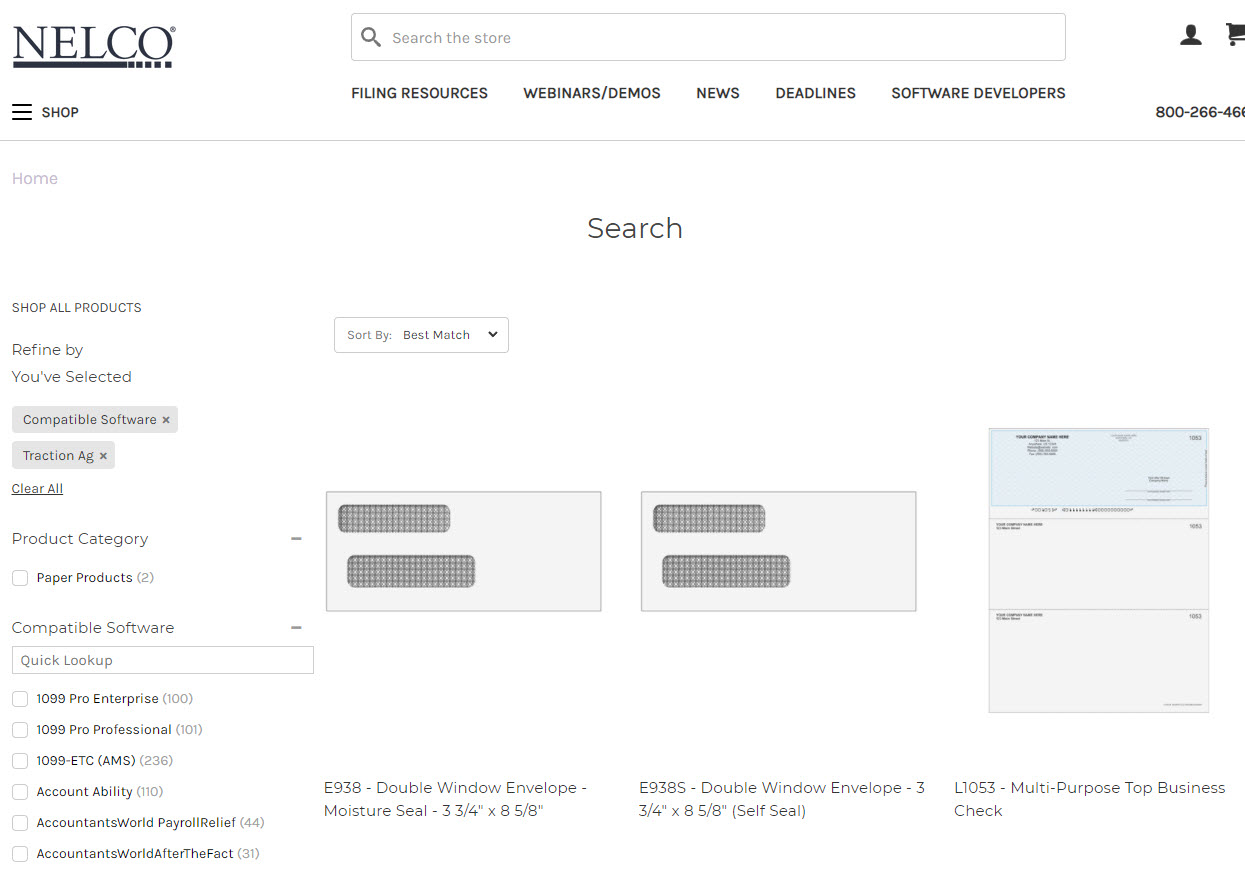Tick the Account Ability checkbox
This screenshot has height=876, width=1245.
pyautogui.click(x=20, y=792)
